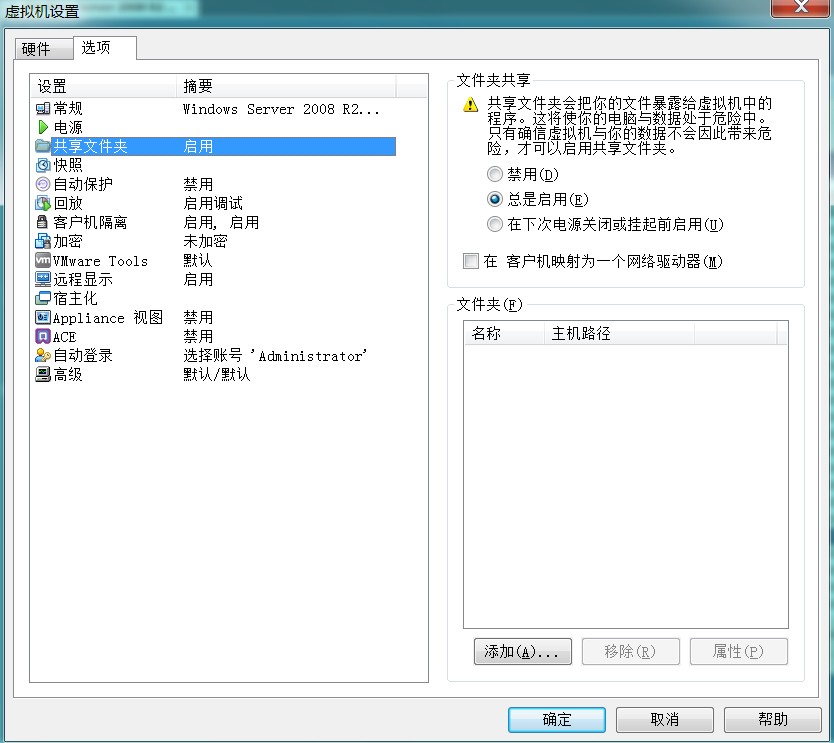Click the 共享文件夹 row label
834x743 pixels.
click(x=90, y=146)
